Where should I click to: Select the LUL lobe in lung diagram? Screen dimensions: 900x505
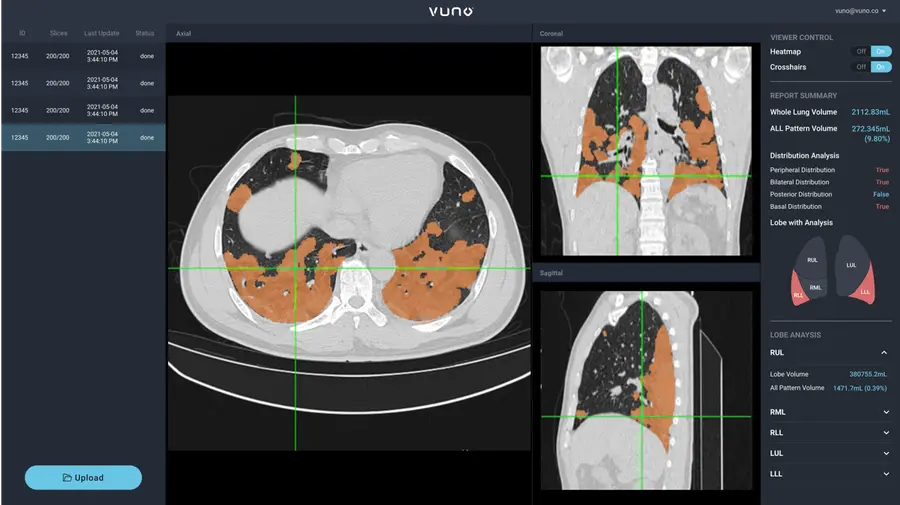point(851,264)
